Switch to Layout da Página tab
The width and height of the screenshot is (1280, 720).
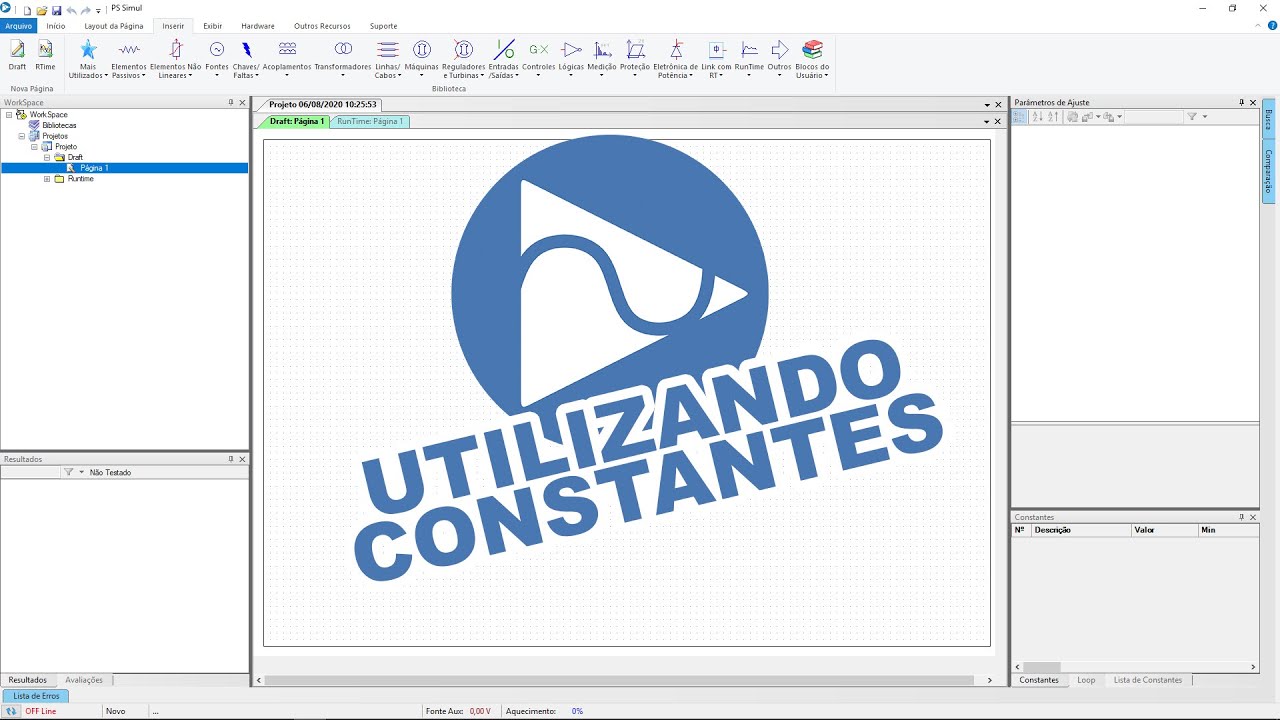pos(114,26)
